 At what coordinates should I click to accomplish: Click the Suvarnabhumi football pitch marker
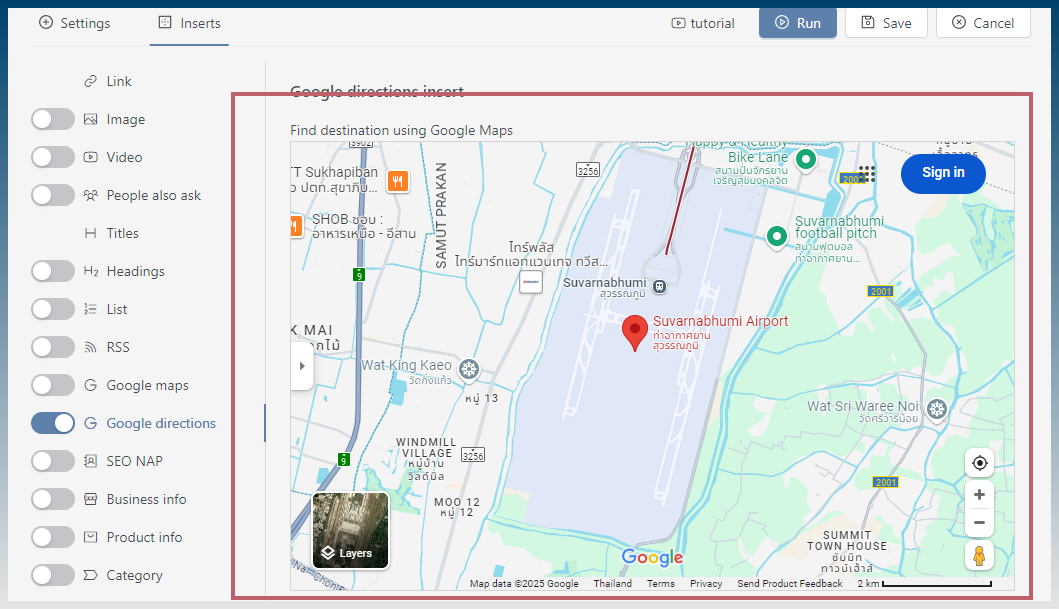(777, 237)
